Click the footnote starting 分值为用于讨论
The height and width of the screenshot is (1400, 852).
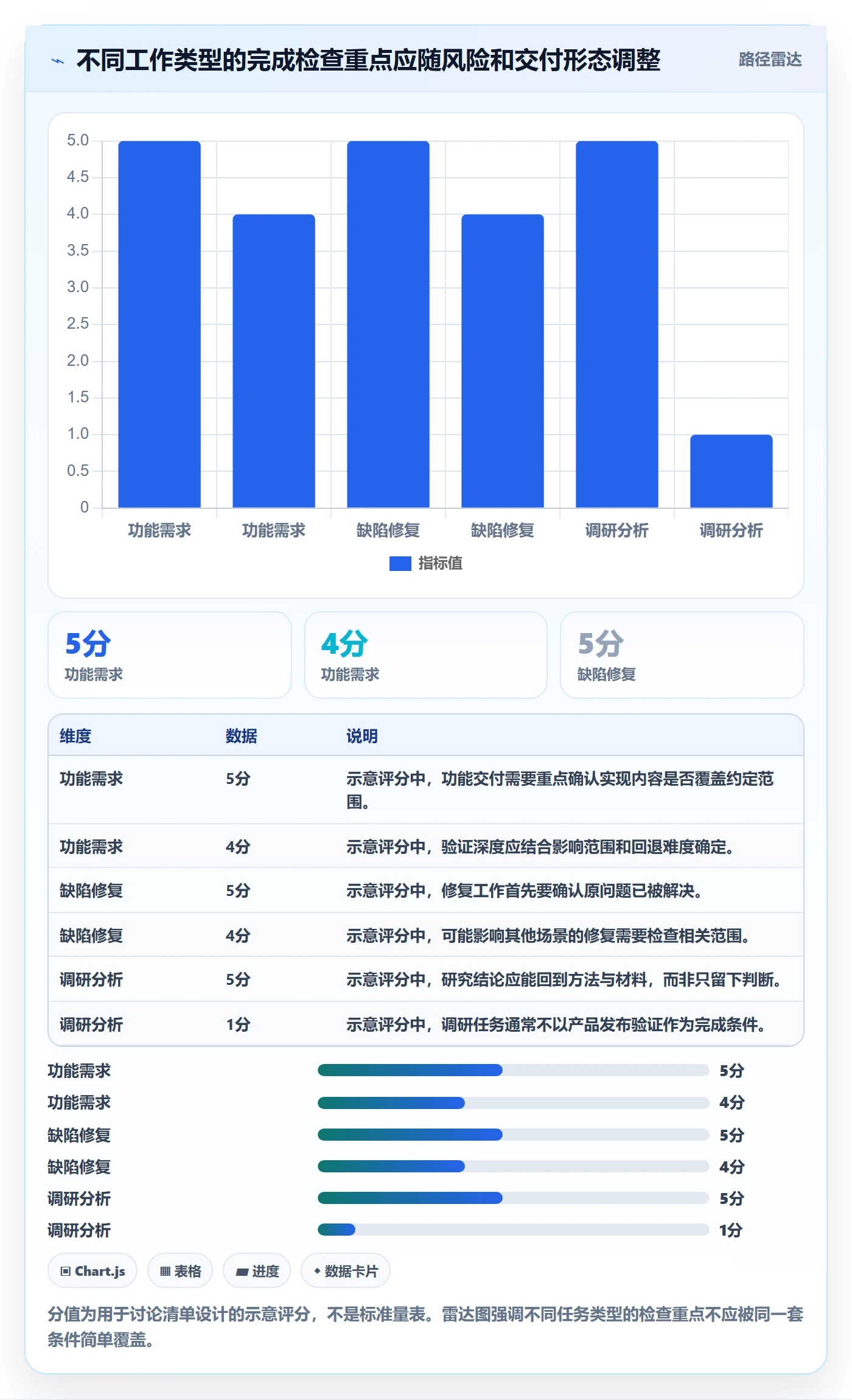pos(425,1327)
